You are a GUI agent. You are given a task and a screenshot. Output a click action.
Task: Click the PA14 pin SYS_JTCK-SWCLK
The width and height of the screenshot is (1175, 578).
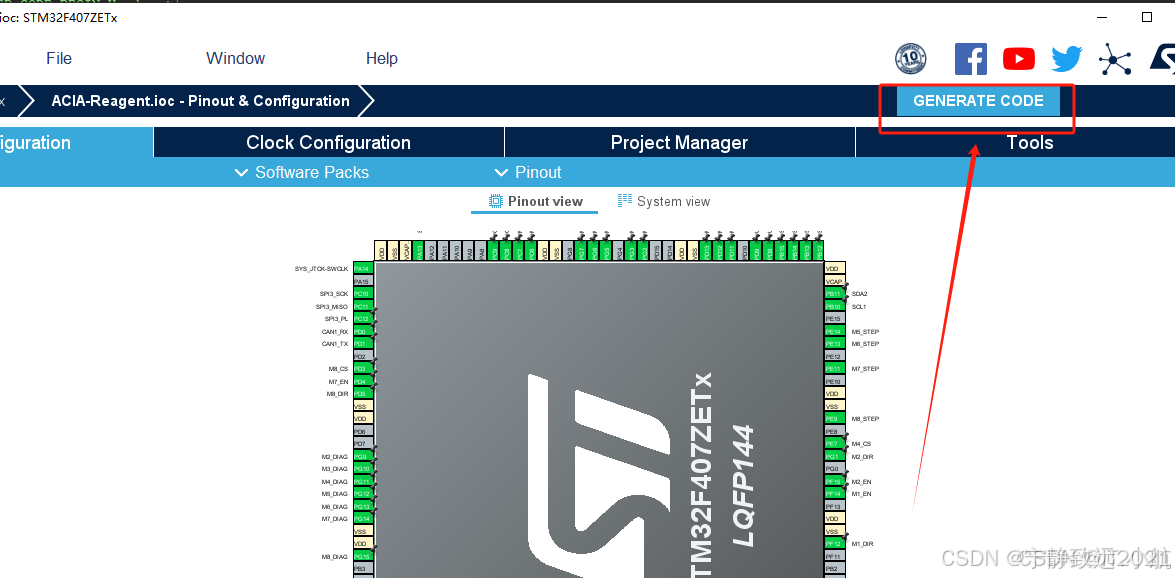363,268
